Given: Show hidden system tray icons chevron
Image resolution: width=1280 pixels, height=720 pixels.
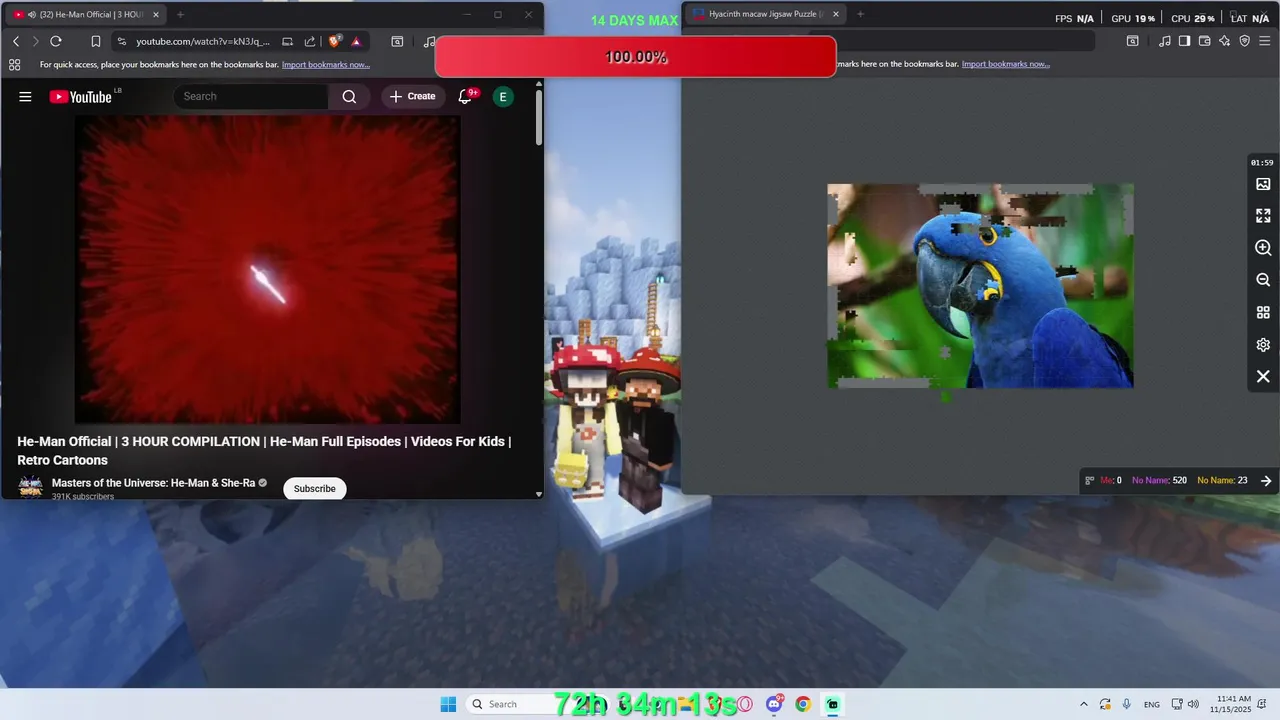Looking at the screenshot, I should pyautogui.click(x=1083, y=705).
